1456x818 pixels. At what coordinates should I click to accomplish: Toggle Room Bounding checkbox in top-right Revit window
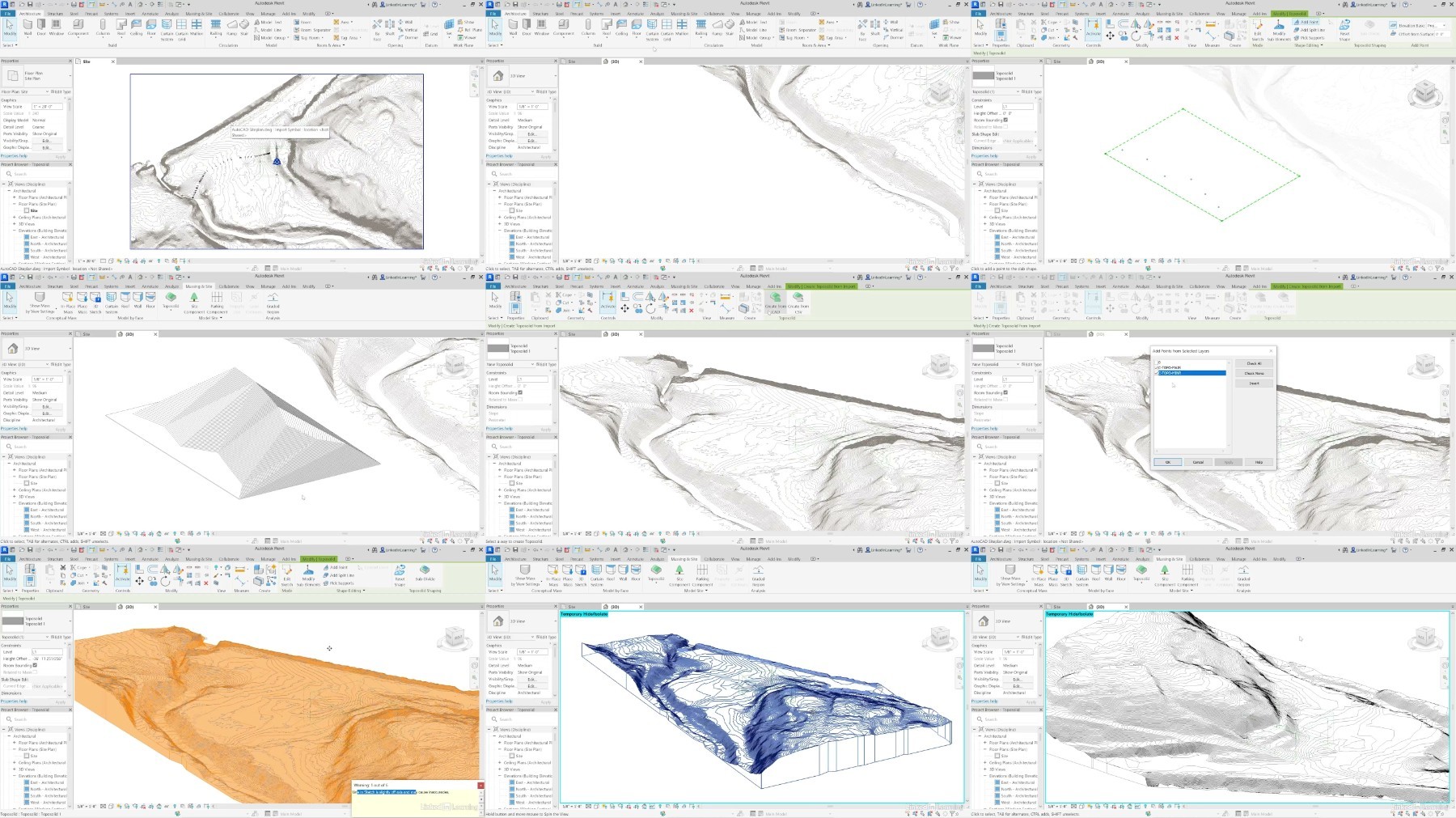pos(1005,121)
